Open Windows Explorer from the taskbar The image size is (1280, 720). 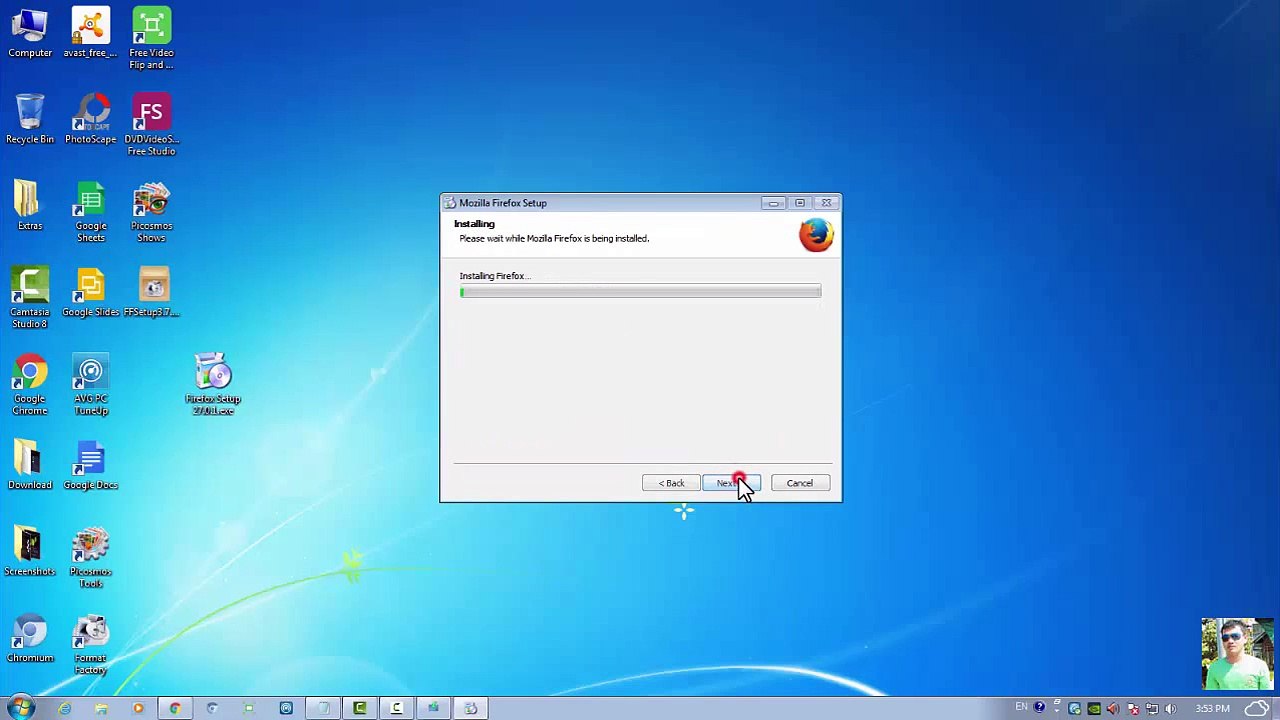(101, 709)
